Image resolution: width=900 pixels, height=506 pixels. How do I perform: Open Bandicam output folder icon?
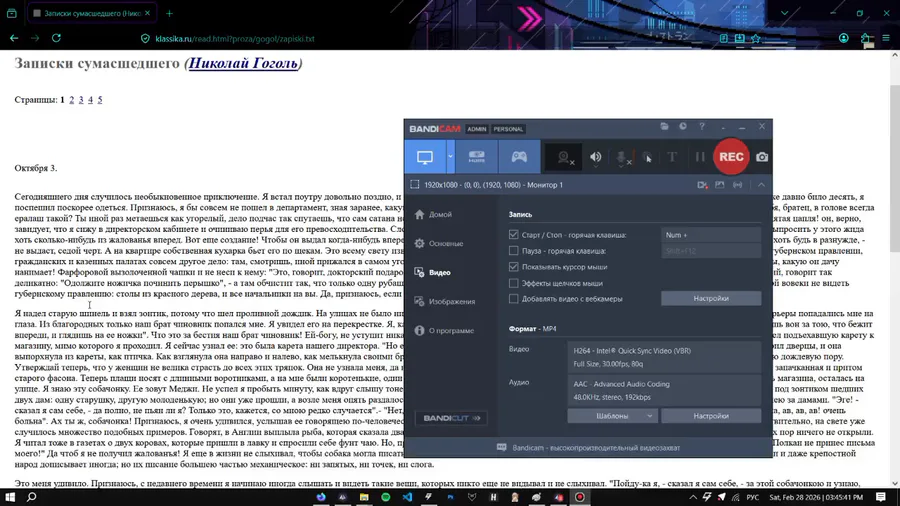tap(664, 126)
